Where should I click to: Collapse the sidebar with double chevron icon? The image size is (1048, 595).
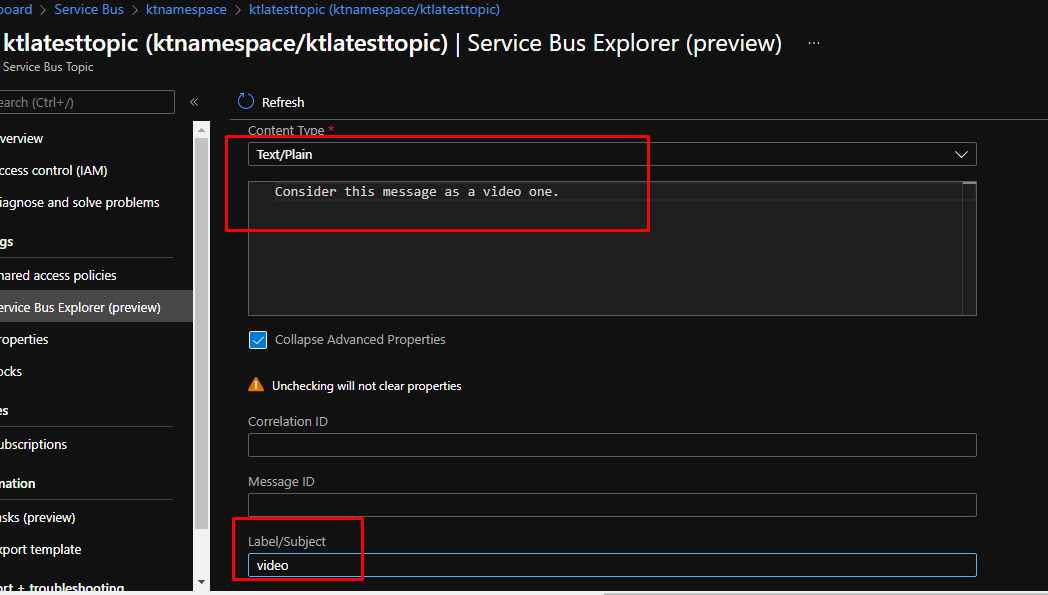coord(194,102)
